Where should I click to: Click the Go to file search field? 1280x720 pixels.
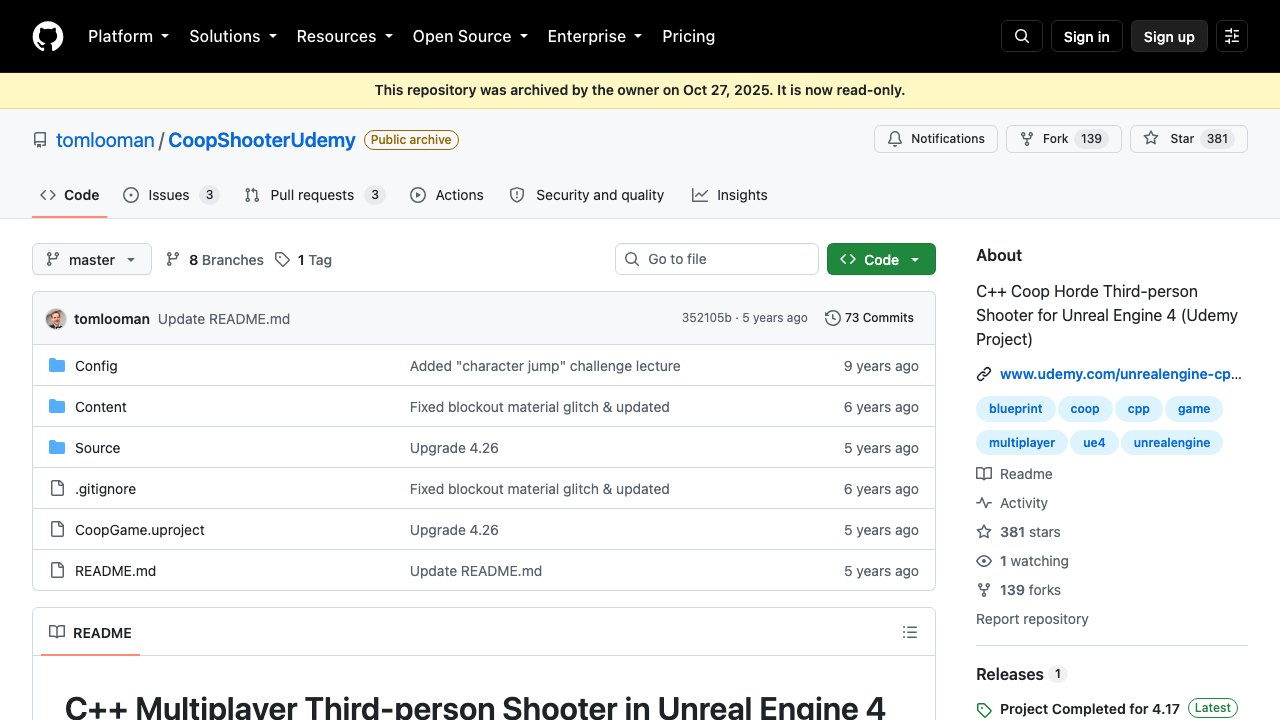pos(717,259)
